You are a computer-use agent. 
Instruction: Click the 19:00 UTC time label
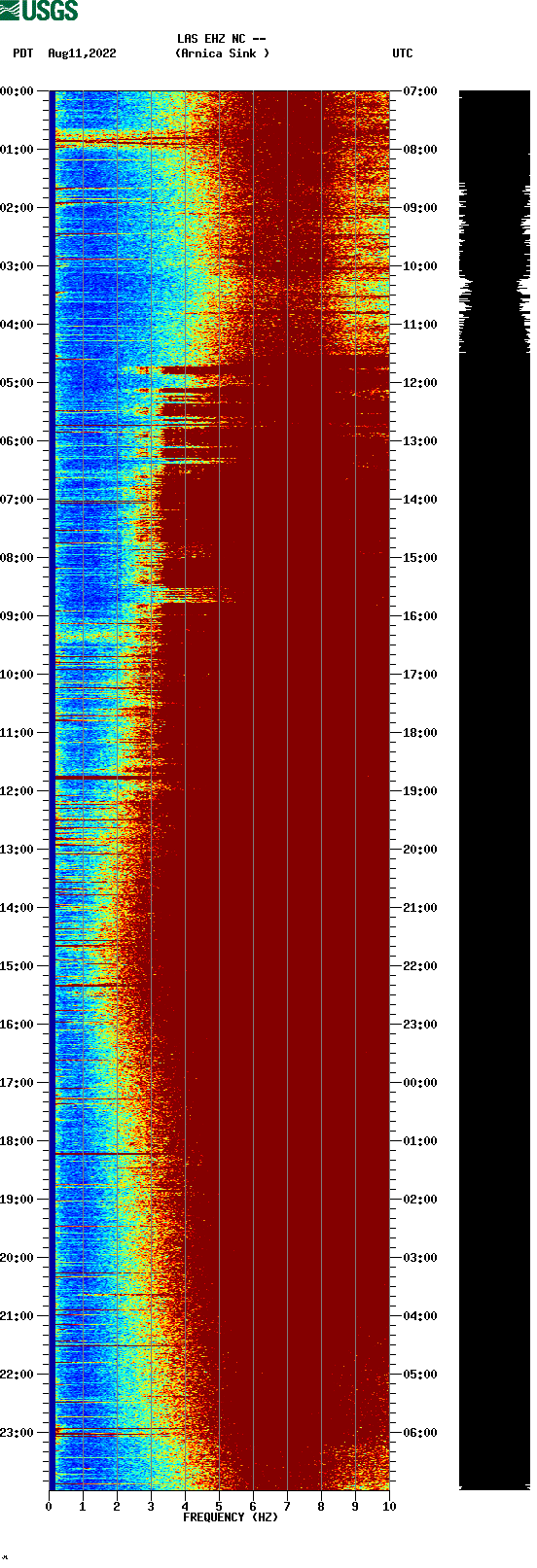point(420,791)
